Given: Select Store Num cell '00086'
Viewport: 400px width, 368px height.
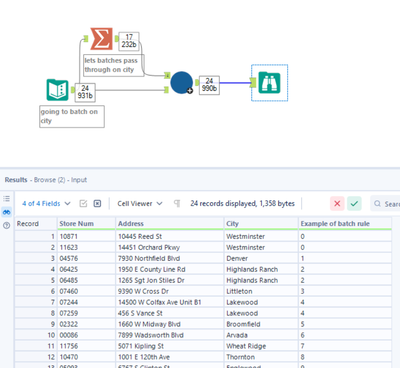Looking at the screenshot, I should 86,335.
